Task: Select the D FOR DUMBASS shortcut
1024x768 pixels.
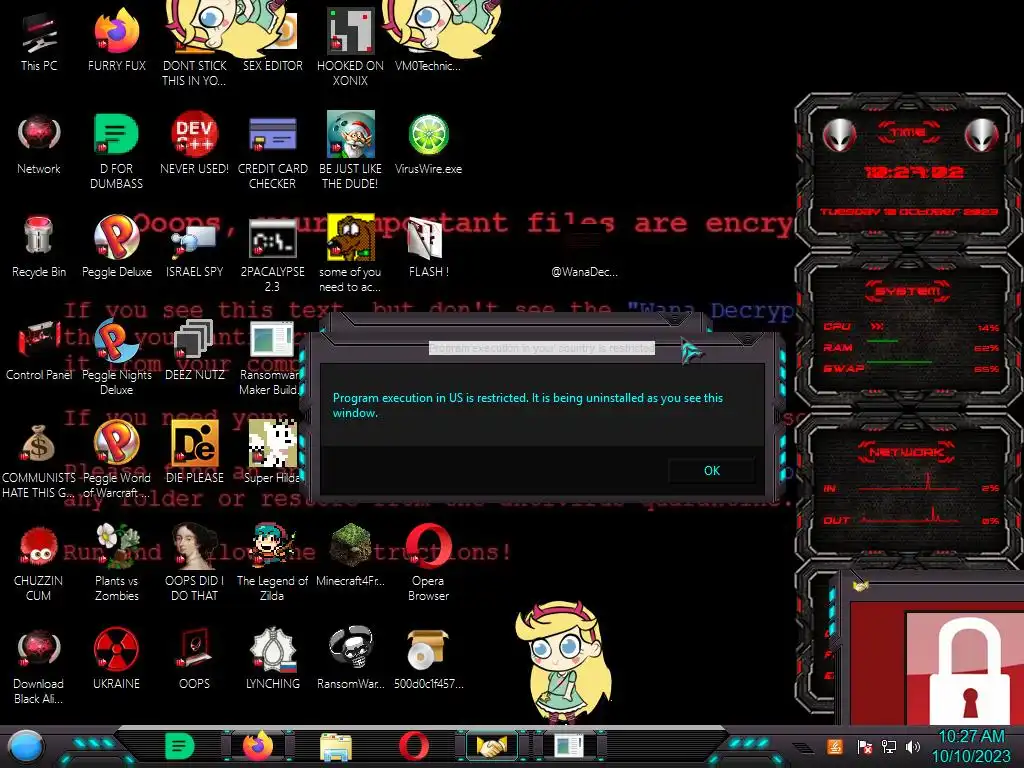Action: 116,151
